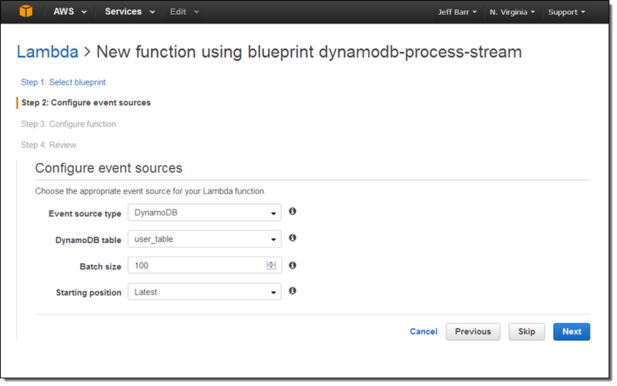Click the Batch size spinner arrows
The height and width of the screenshot is (386, 617).
(271, 265)
